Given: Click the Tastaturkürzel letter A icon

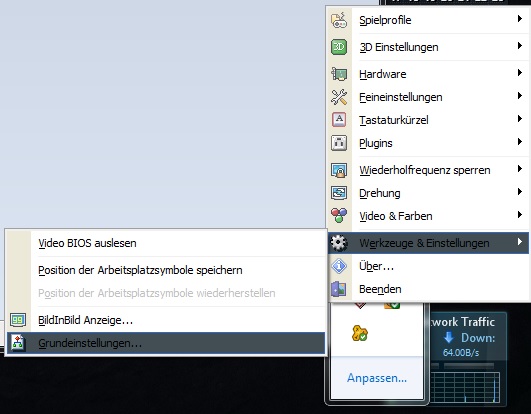Looking at the screenshot, I should point(339,120).
